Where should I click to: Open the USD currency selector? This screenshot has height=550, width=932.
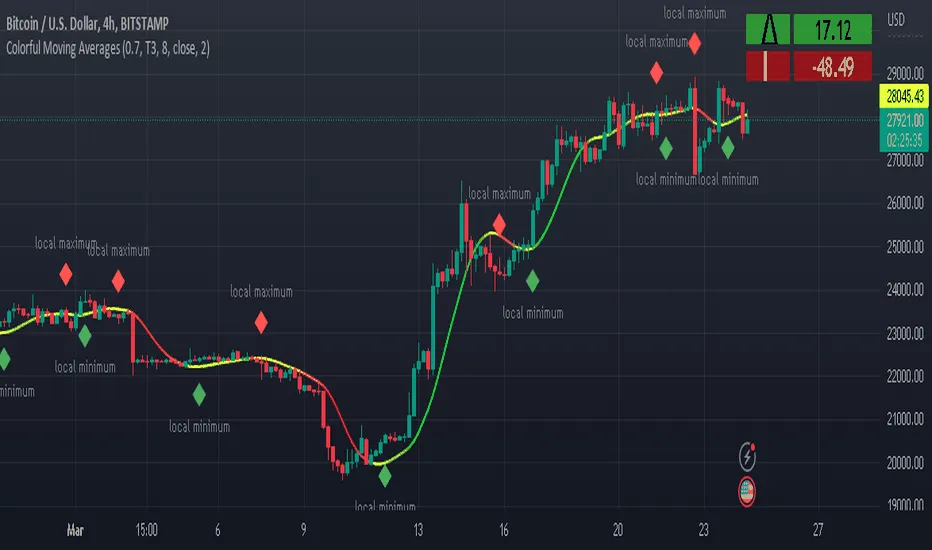[897, 20]
